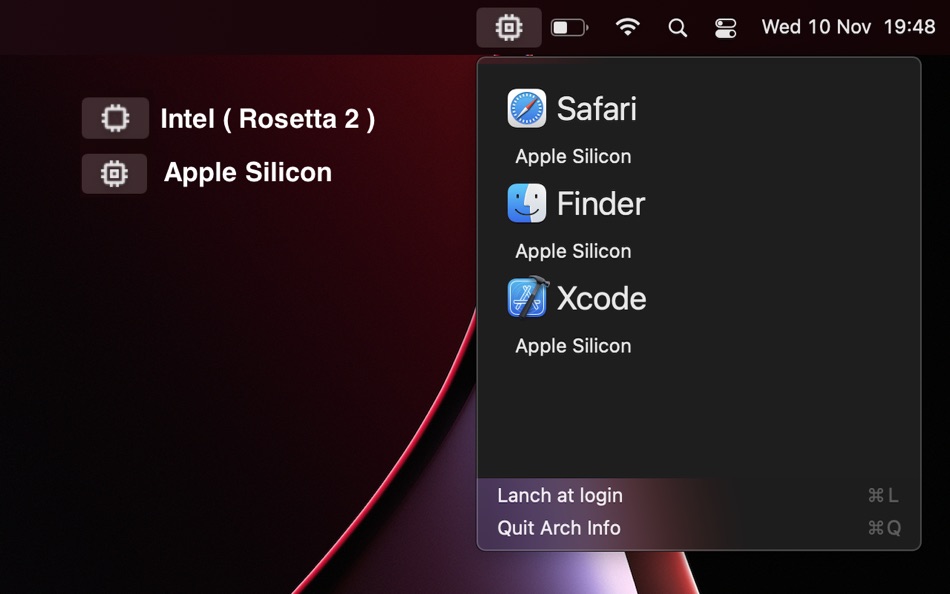Open the Arch Info chip icon in menu bar

pos(509,27)
